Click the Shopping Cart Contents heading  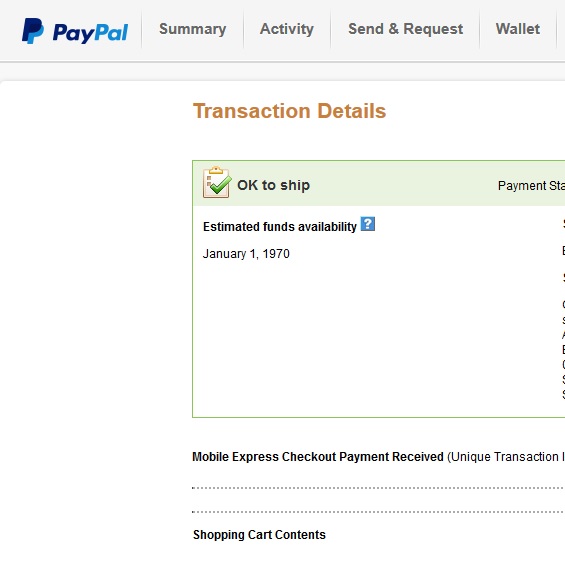pos(259,534)
